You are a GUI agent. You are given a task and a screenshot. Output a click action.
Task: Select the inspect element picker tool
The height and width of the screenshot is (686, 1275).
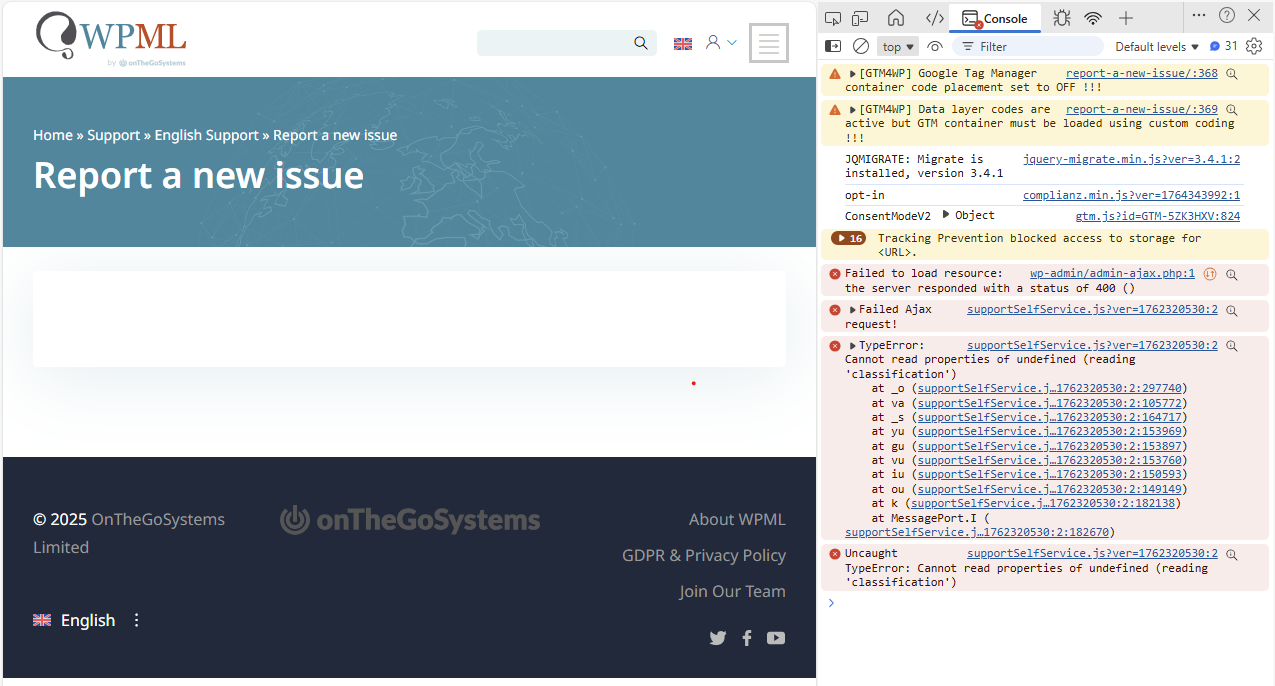[x=833, y=18]
